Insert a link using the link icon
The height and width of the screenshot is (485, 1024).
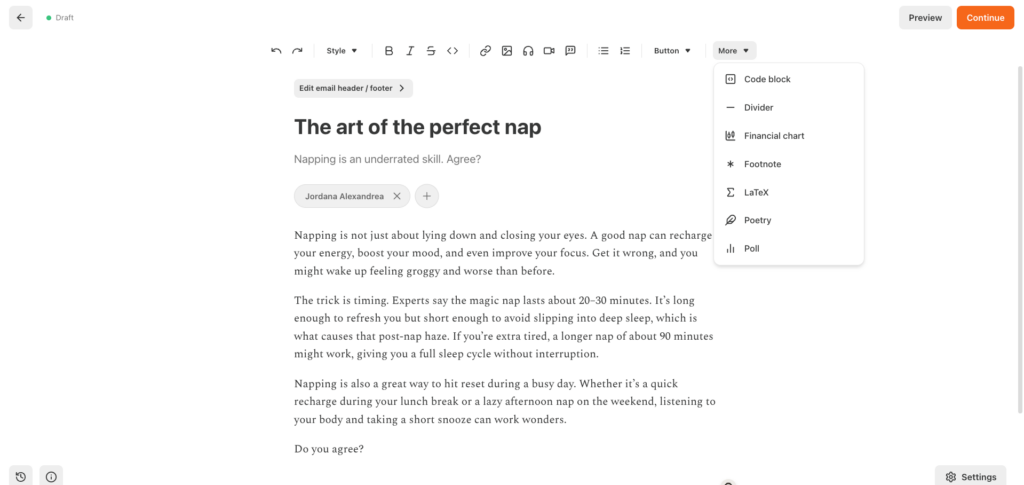pos(485,51)
